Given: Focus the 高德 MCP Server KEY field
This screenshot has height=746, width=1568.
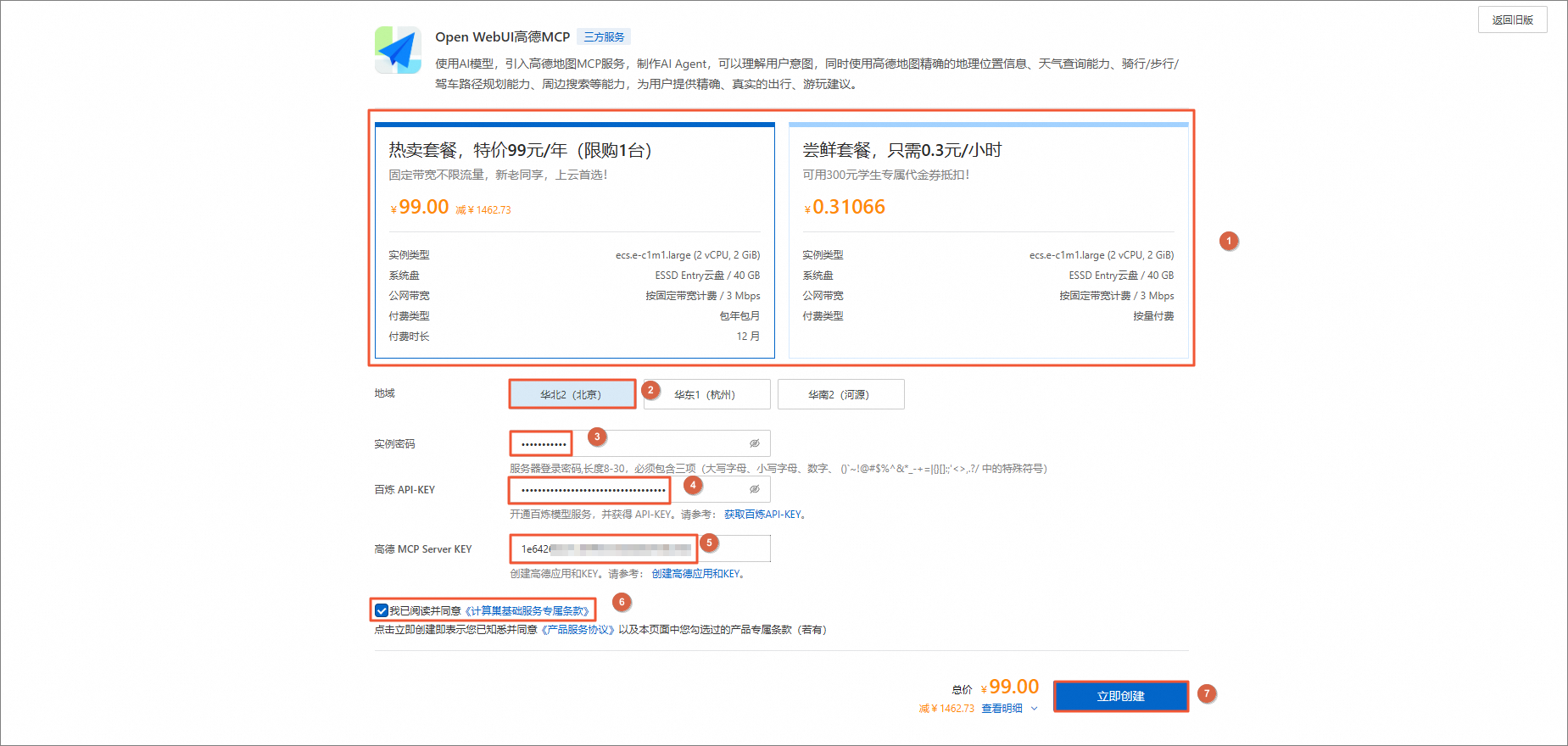Looking at the screenshot, I should coord(639,548).
